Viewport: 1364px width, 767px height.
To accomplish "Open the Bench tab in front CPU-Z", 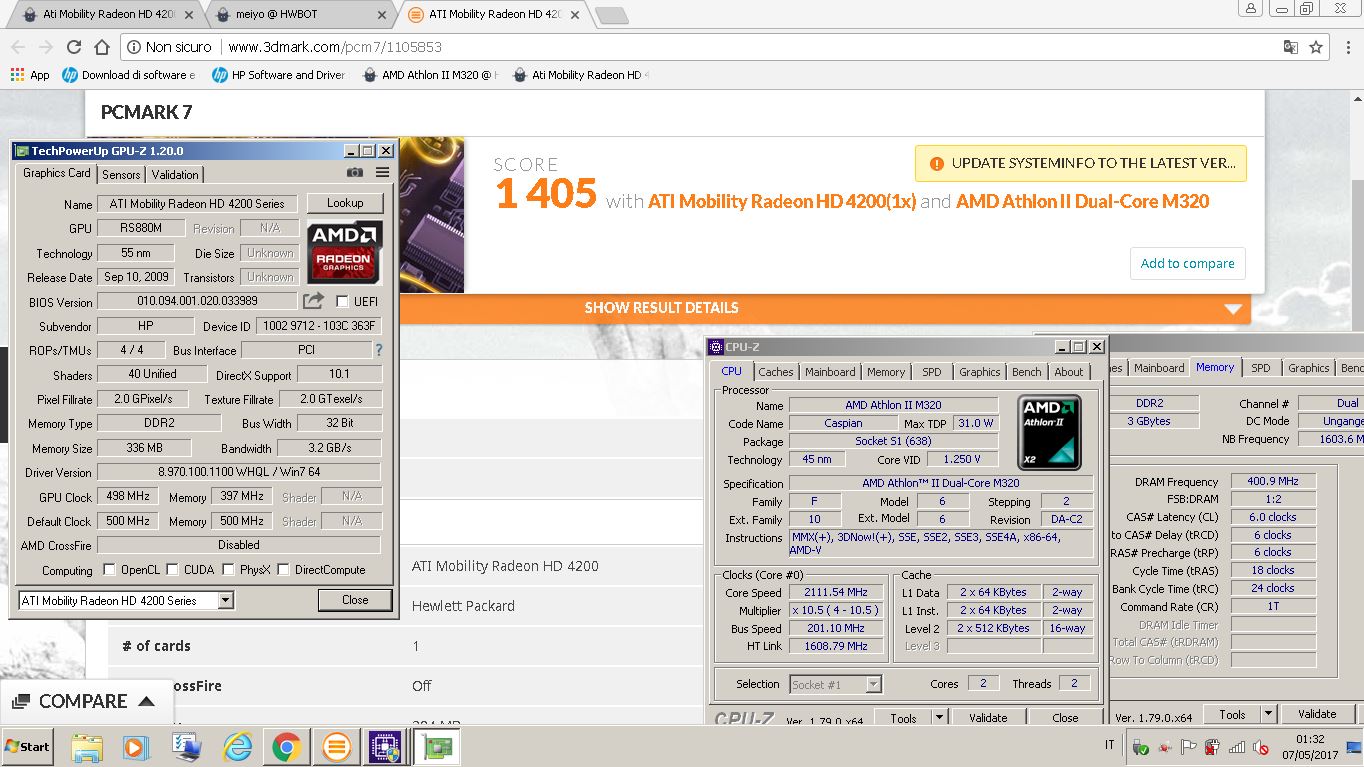I will (x=1027, y=372).
